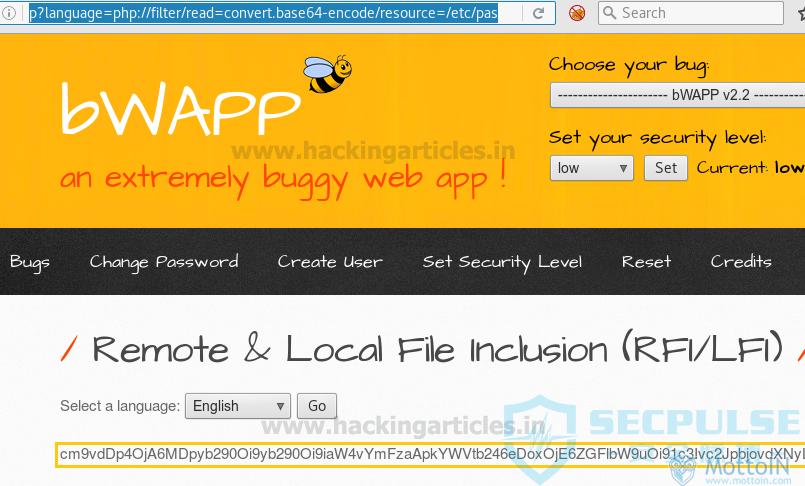The height and width of the screenshot is (486, 805).
Task: Open the 'Choose your bug' dropdown
Action: [677, 96]
